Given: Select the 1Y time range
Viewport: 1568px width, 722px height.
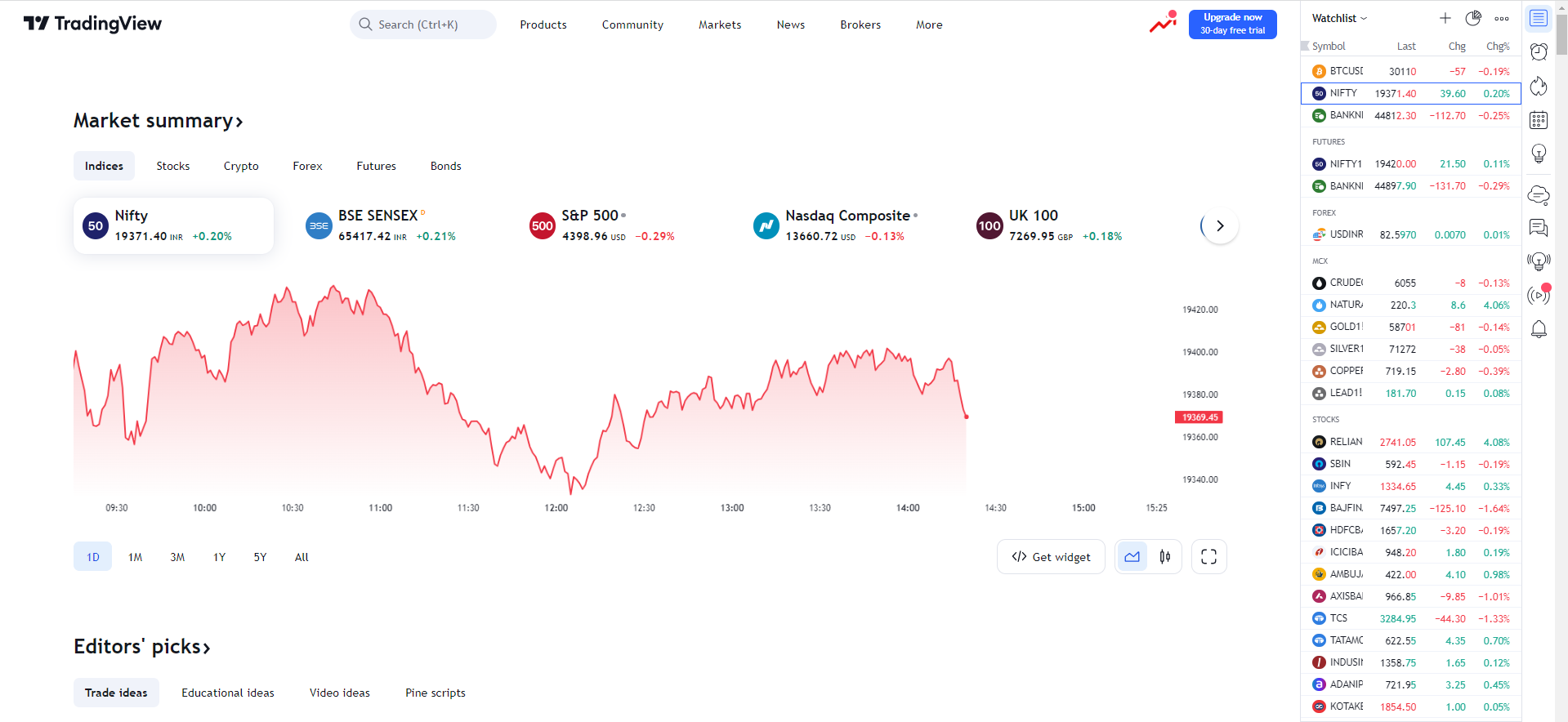Looking at the screenshot, I should (219, 557).
